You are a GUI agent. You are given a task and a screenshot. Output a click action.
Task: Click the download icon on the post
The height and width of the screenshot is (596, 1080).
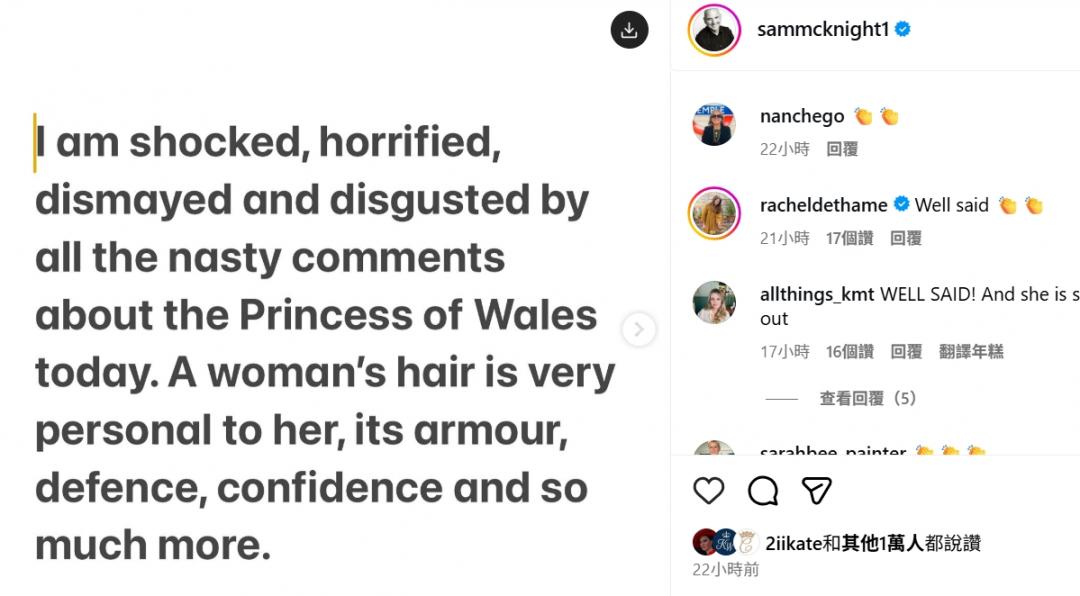629,30
